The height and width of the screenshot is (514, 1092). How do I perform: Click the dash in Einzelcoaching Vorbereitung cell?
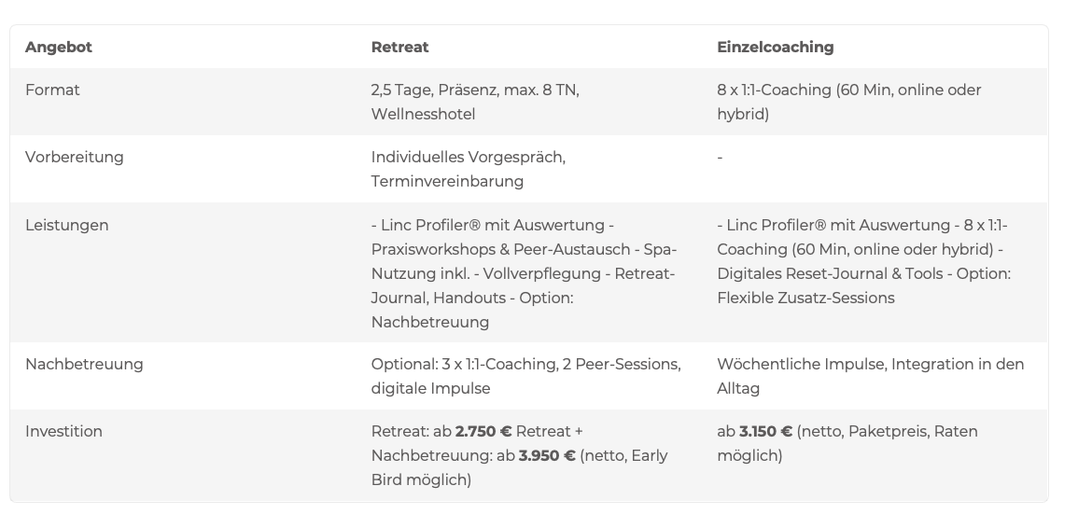[719, 157]
